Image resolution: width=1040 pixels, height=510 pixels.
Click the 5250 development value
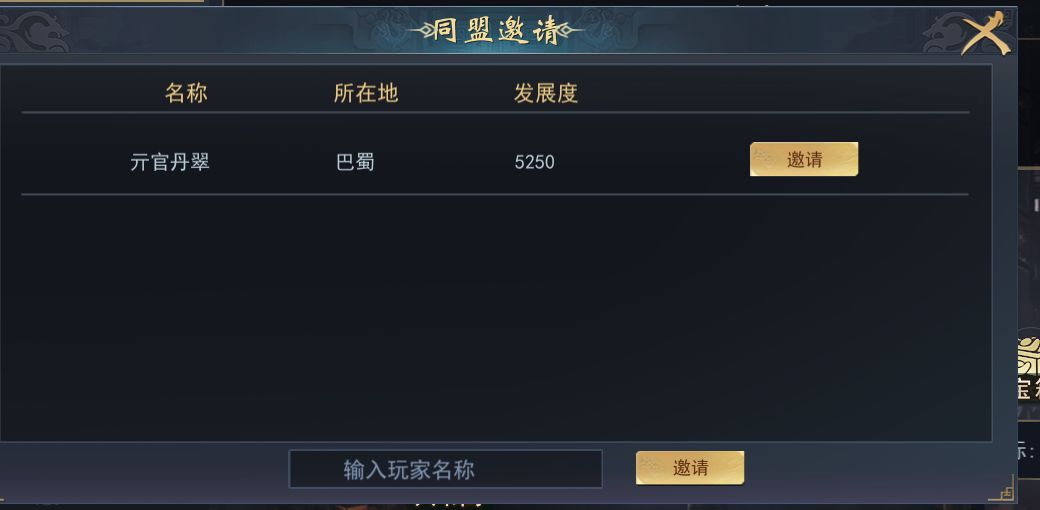point(534,162)
